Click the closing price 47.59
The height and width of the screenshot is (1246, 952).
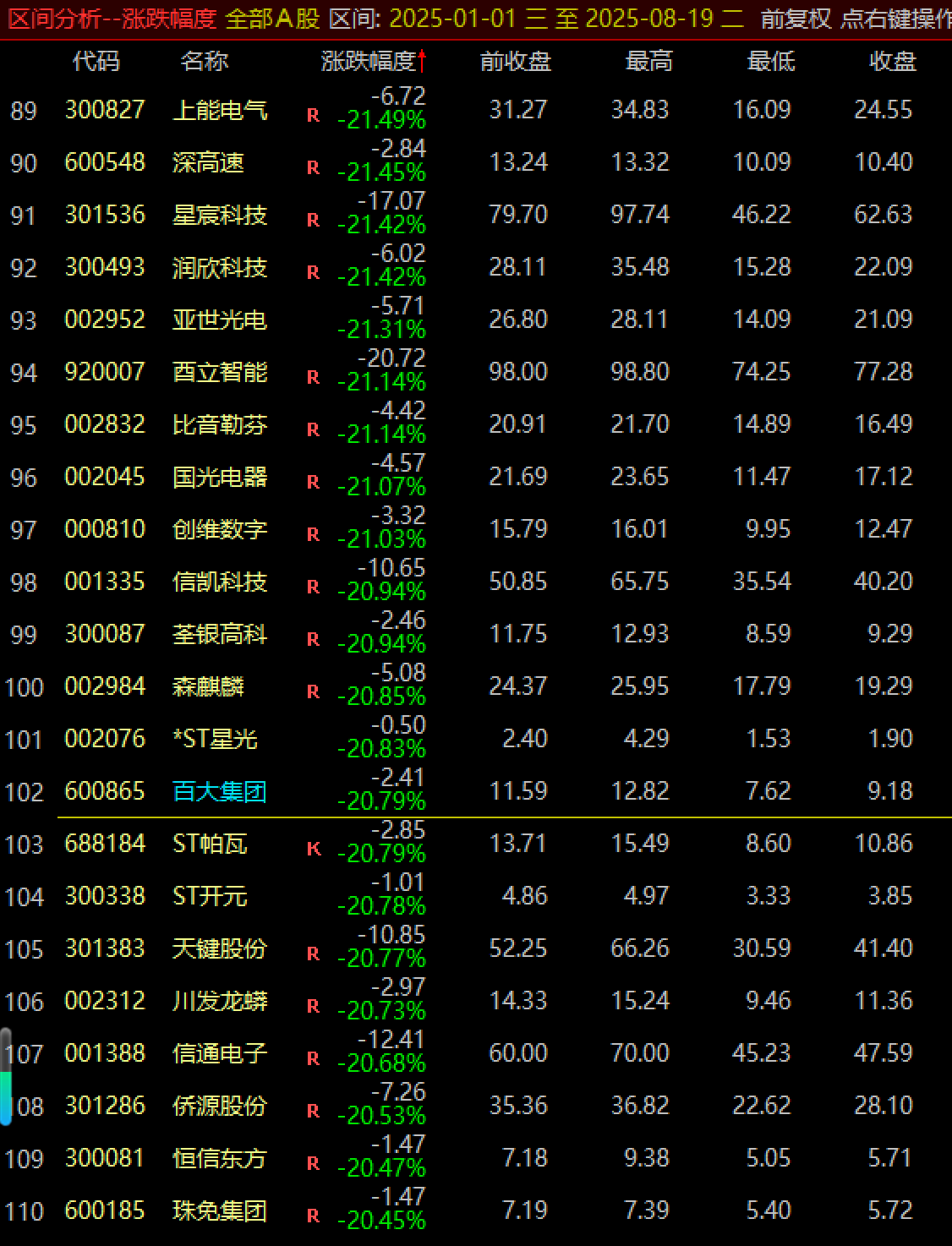[x=883, y=1053]
